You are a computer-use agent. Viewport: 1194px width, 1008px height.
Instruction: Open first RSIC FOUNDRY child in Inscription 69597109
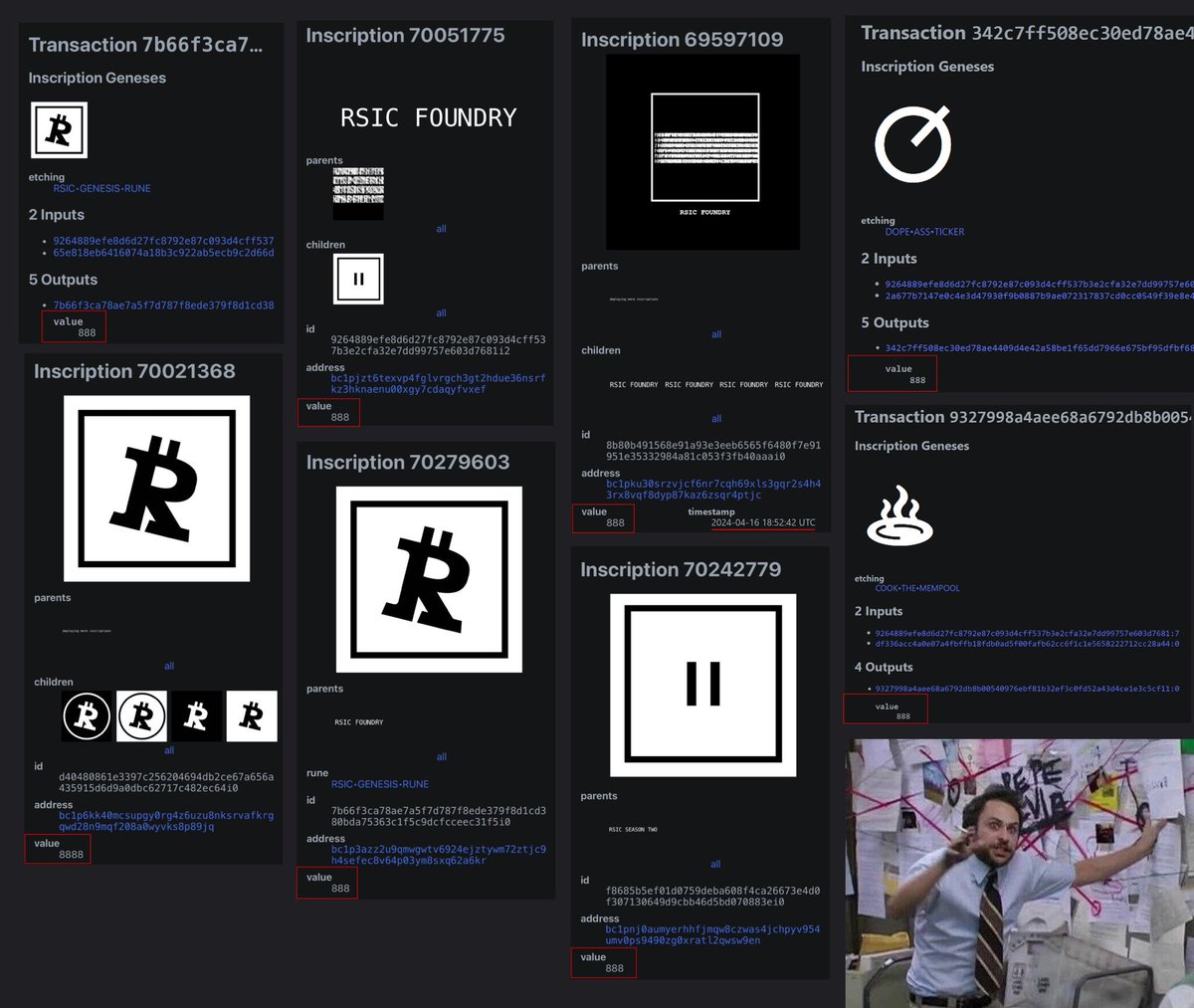[634, 384]
